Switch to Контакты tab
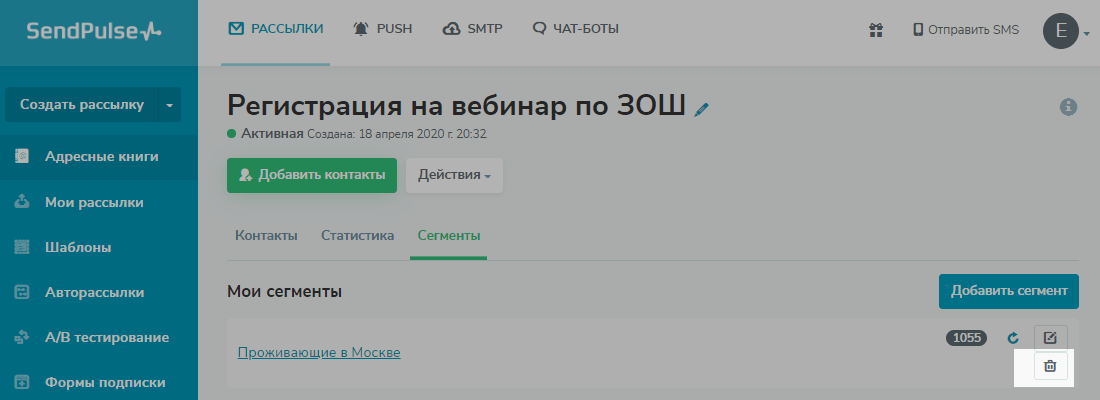 pos(266,236)
